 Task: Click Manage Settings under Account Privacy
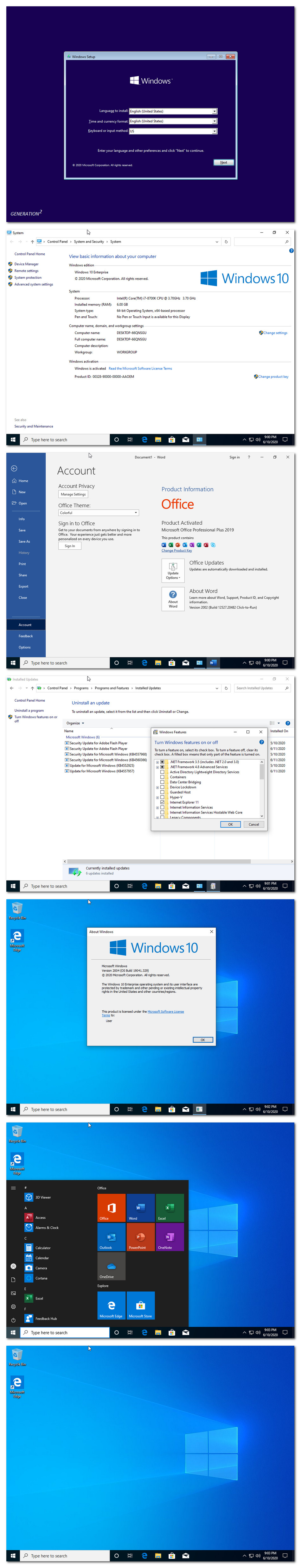tap(73, 494)
